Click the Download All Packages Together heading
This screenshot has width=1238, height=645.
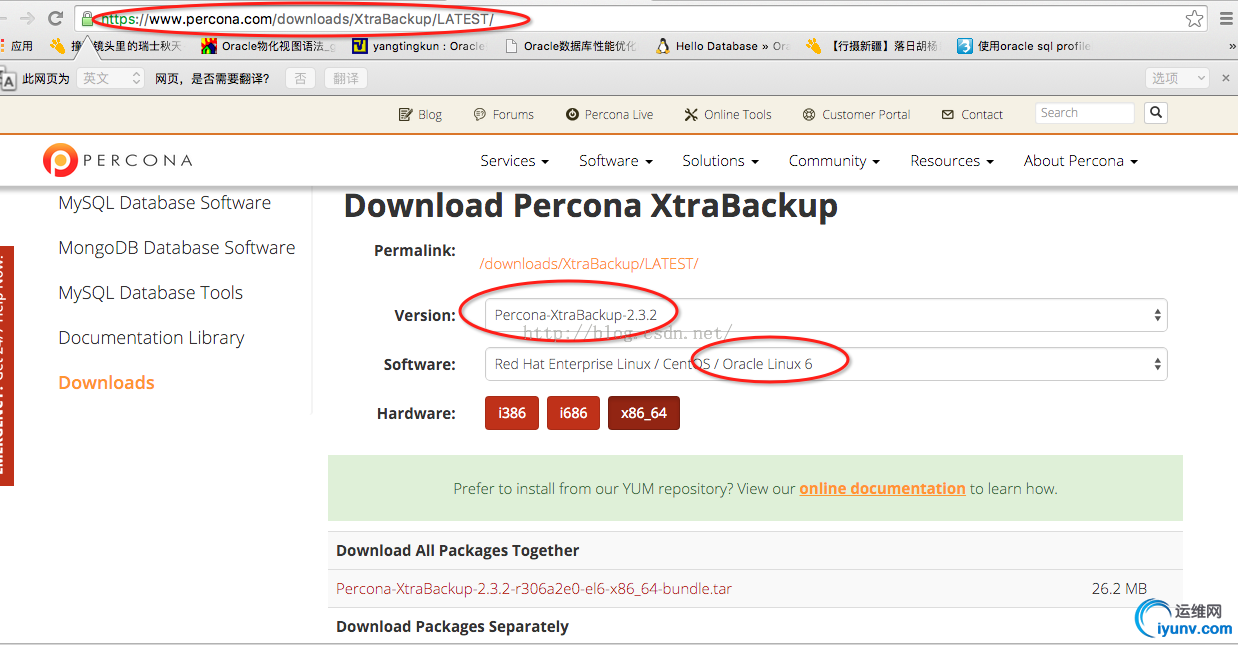(457, 551)
